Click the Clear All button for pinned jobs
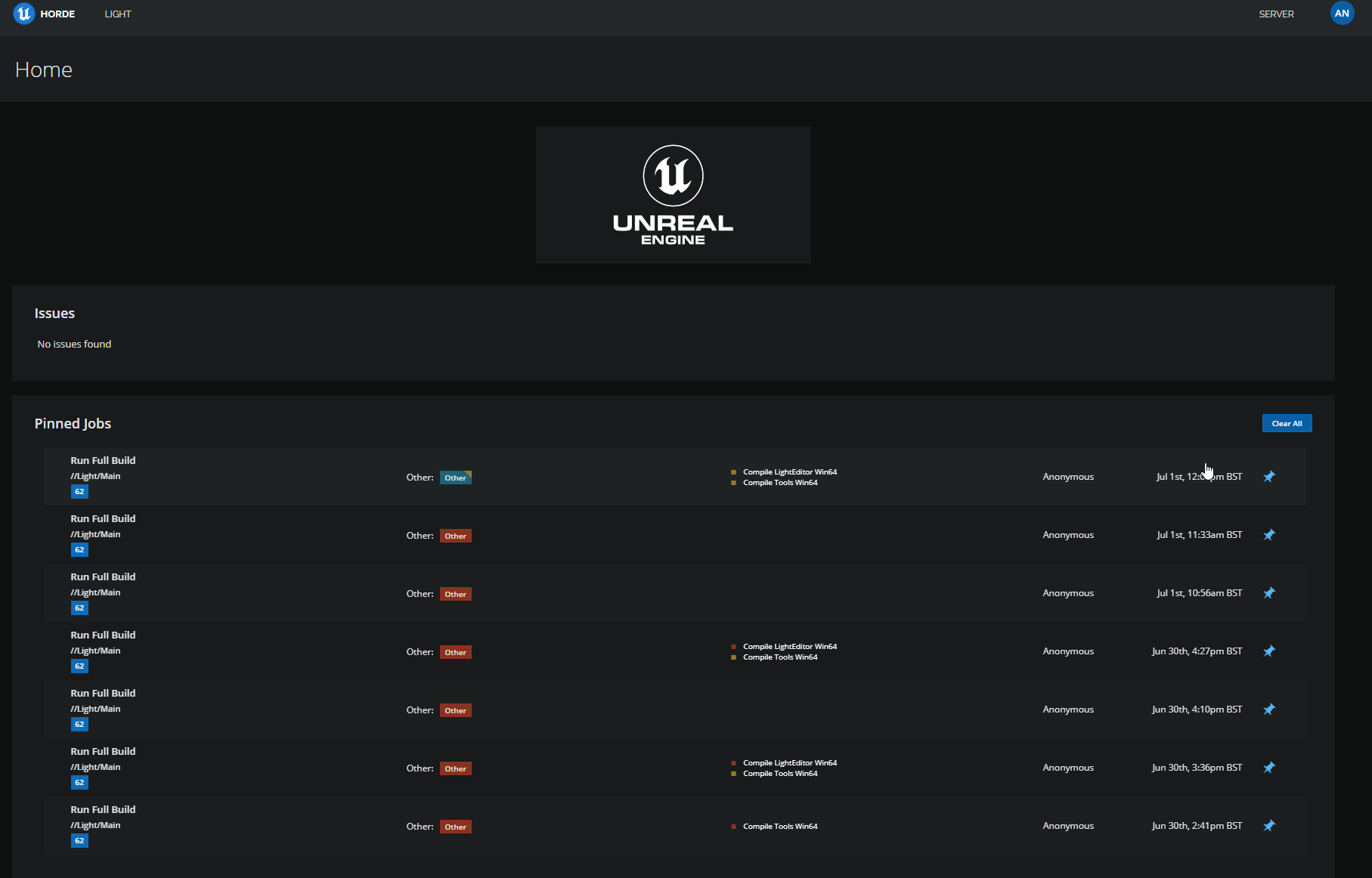Image resolution: width=1372 pixels, height=878 pixels. (x=1287, y=423)
